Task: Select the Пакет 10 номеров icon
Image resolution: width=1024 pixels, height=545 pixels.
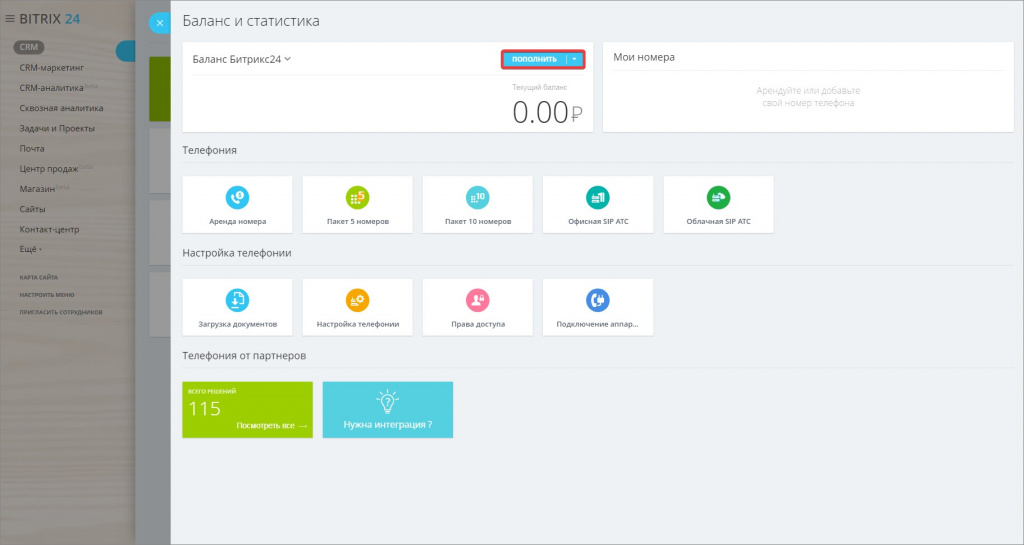Action: (477, 197)
